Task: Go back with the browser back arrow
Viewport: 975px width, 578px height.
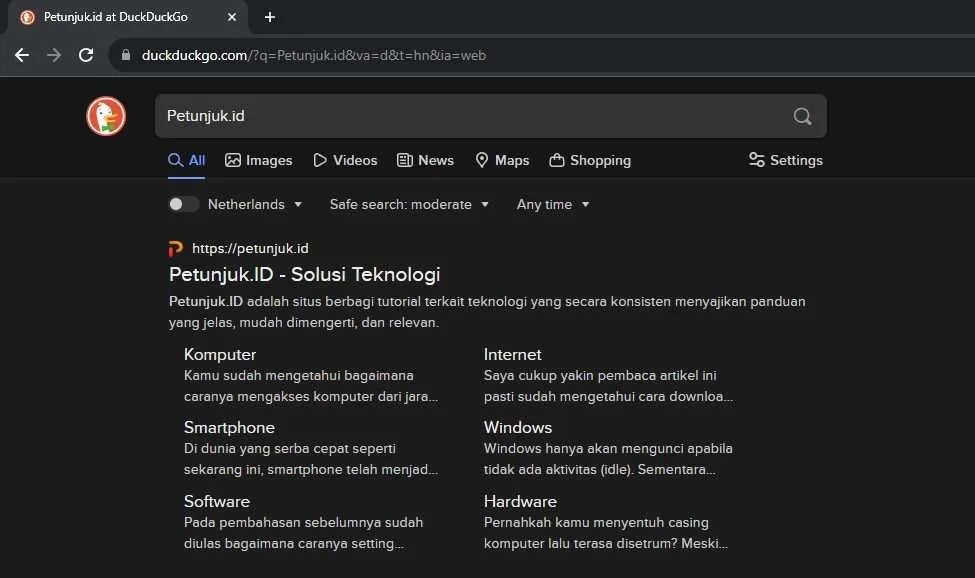Action: pyautogui.click(x=22, y=55)
